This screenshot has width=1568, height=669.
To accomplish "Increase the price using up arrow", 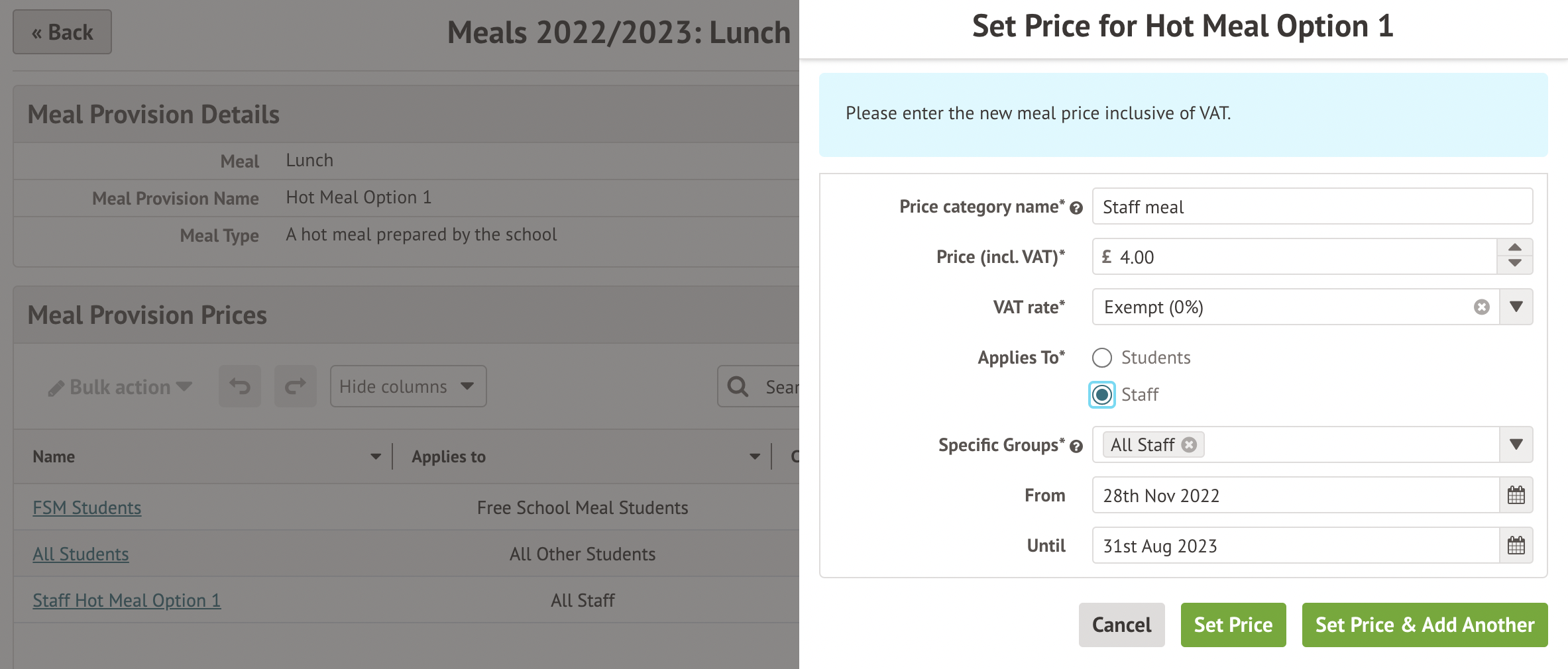I will coord(1514,248).
